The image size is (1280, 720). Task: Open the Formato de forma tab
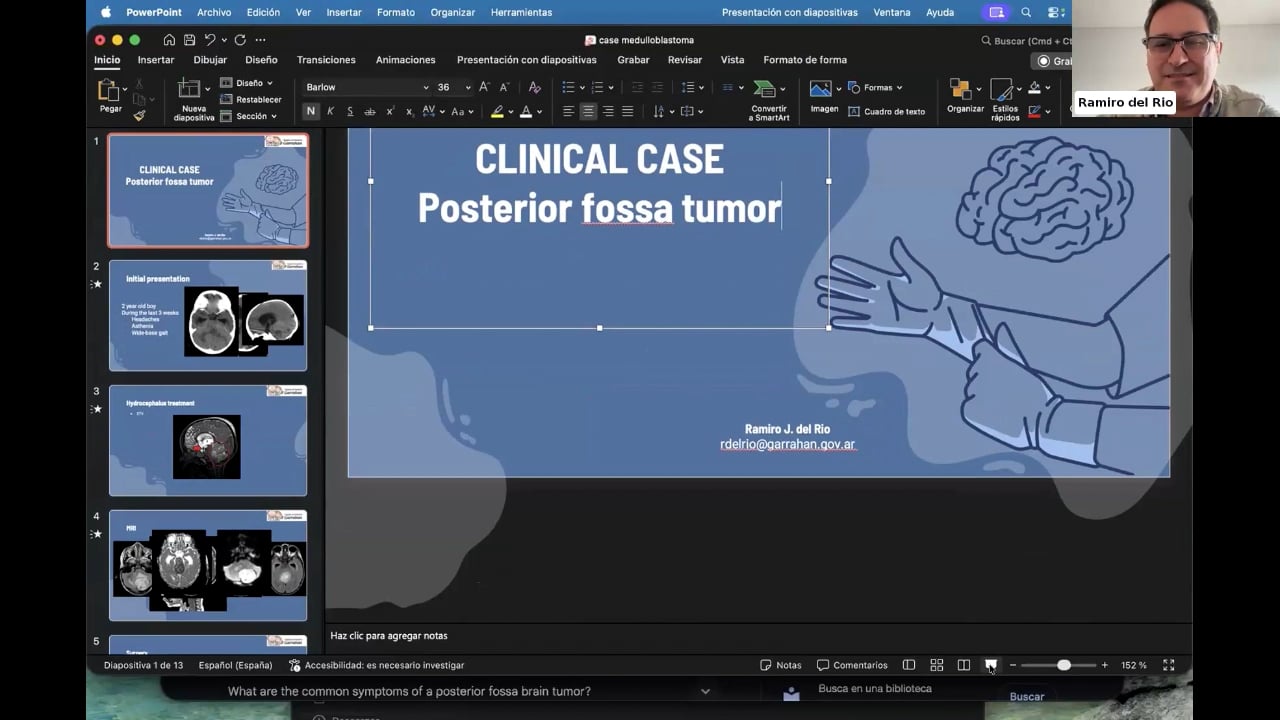pyautogui.click(x=805, y=60)
